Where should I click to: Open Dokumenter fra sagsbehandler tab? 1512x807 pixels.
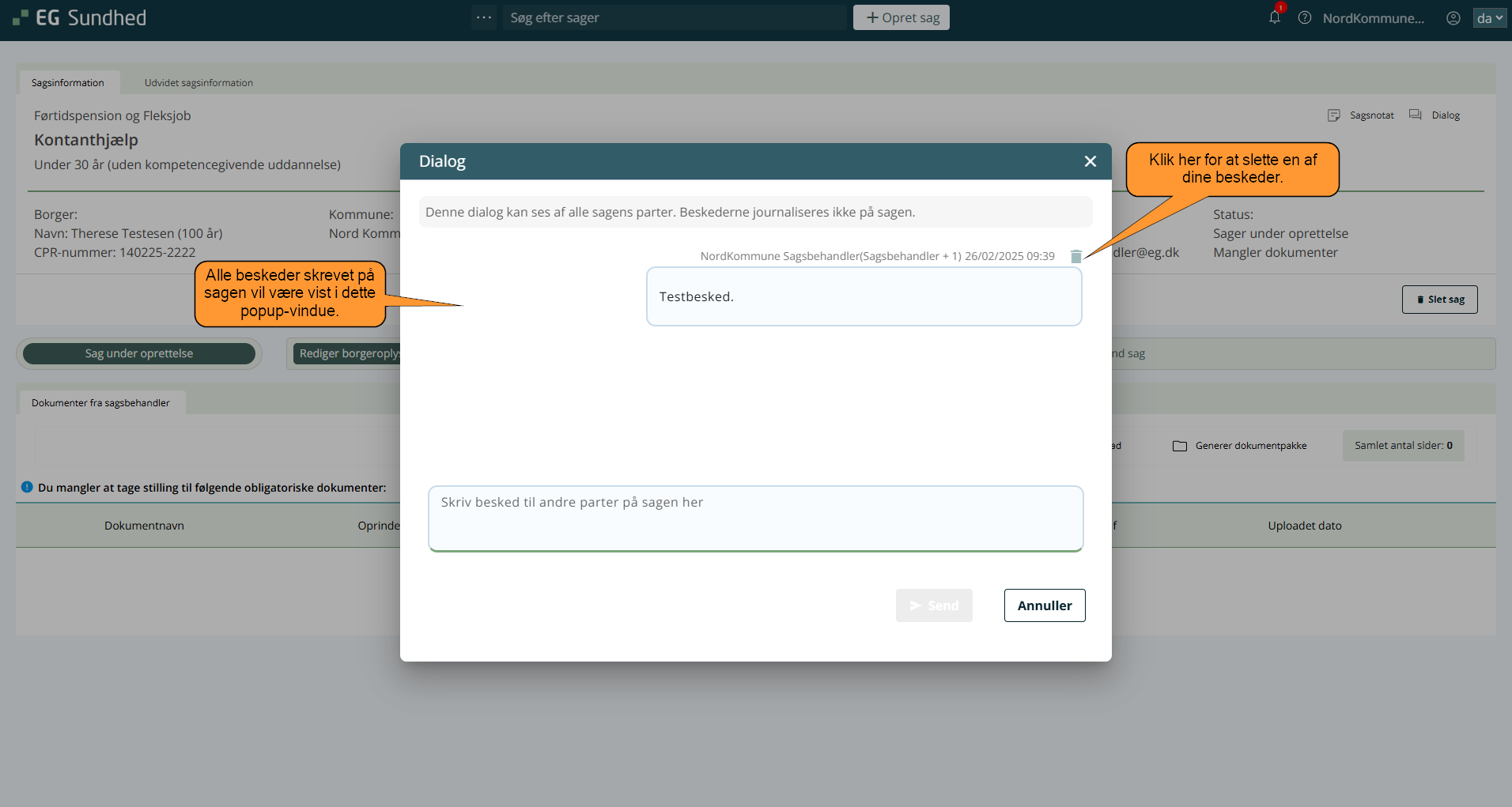point(100,403)
